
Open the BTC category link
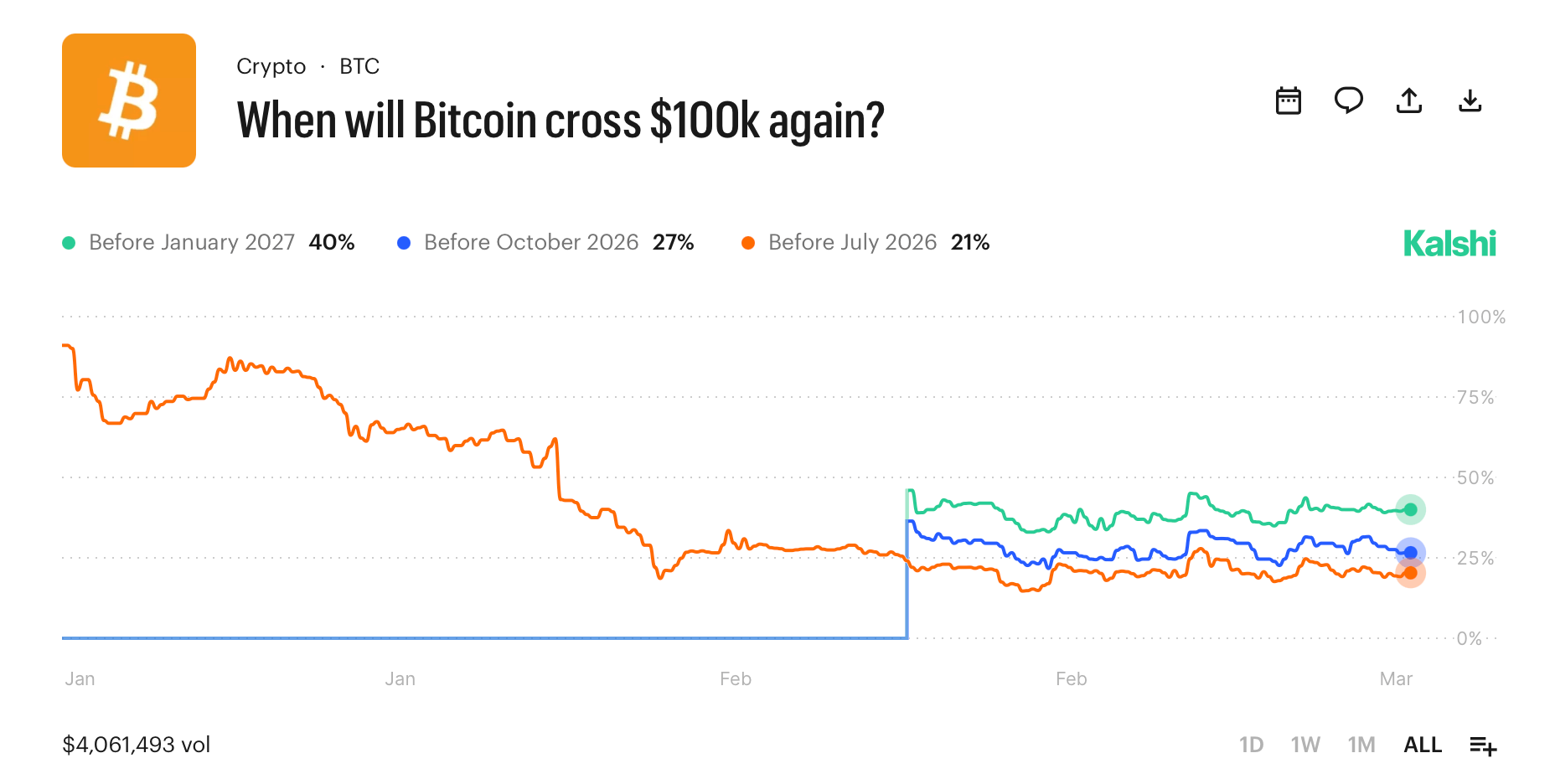tap(359, 66)
